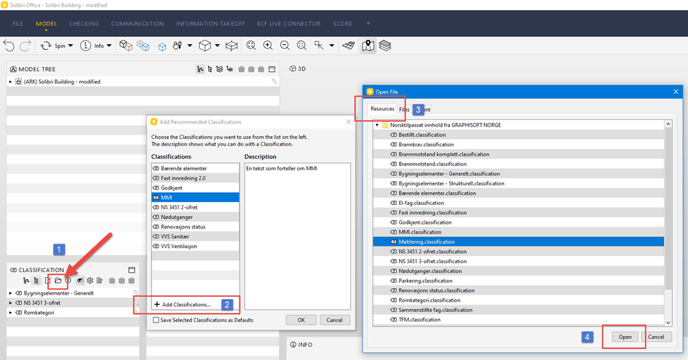688x360 pixels.
Task: Click the zoom out magnifier icon
Action: (x=285, y=46)
